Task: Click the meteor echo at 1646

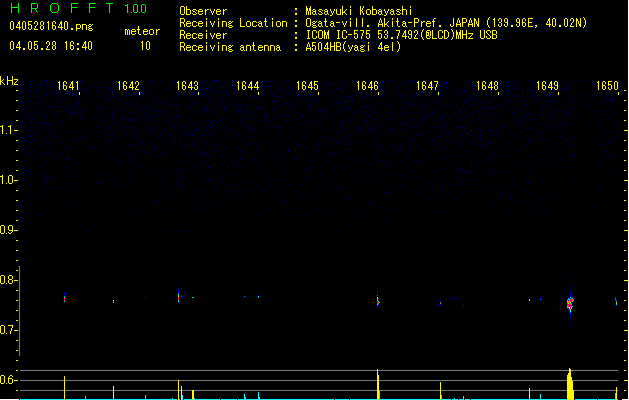Action: tap(377, 301)
